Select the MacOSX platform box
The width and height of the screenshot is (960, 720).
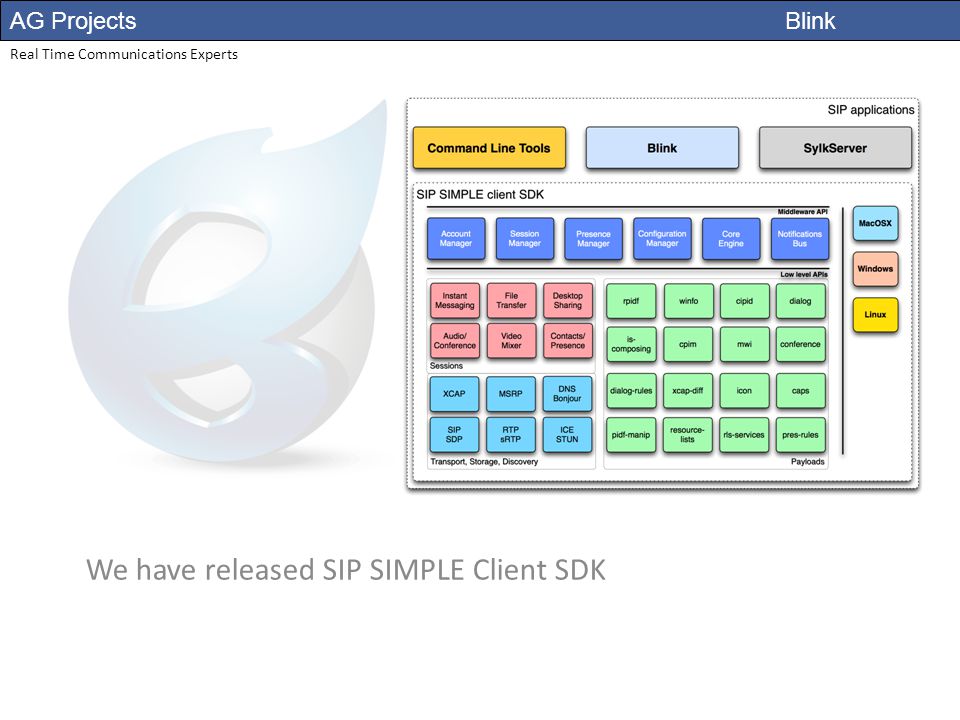click(875, 223)
